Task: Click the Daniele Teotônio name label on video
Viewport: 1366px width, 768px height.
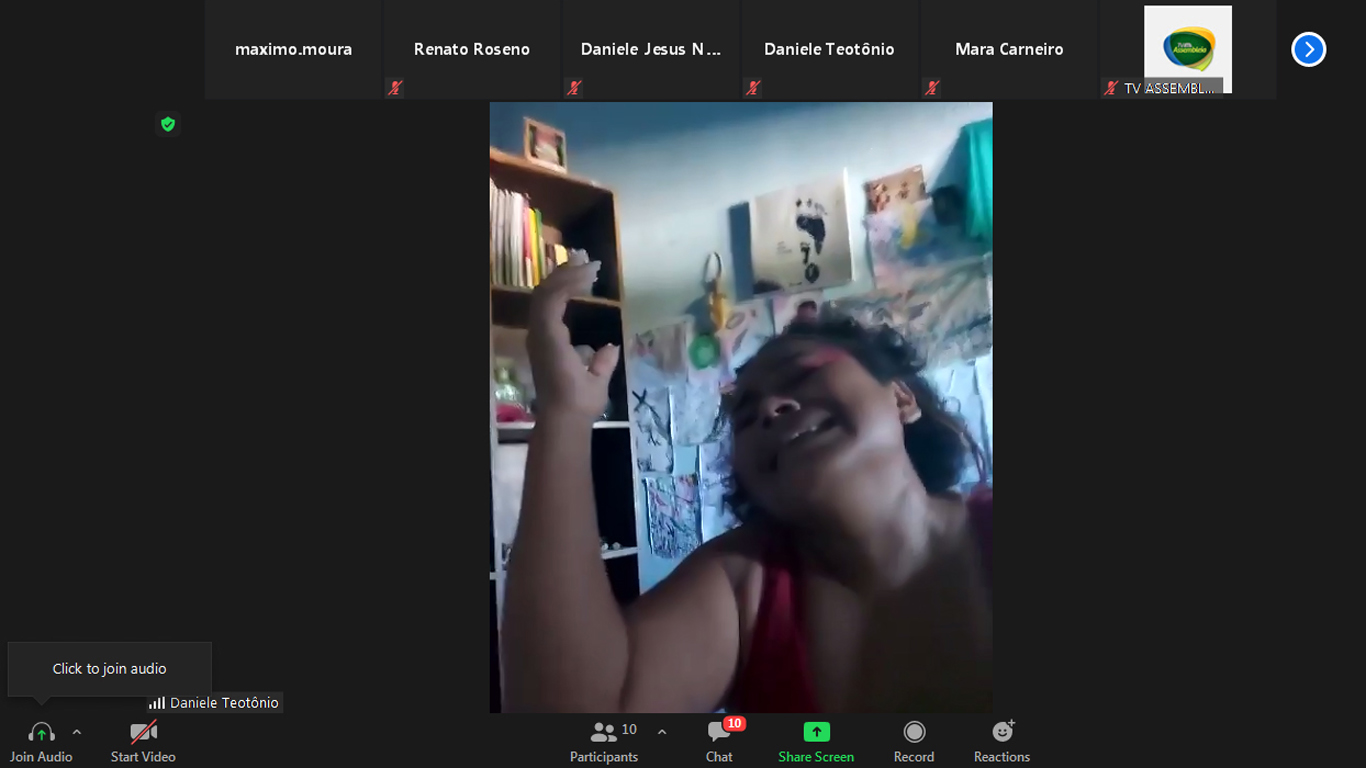Action: (x=223, y=703)
